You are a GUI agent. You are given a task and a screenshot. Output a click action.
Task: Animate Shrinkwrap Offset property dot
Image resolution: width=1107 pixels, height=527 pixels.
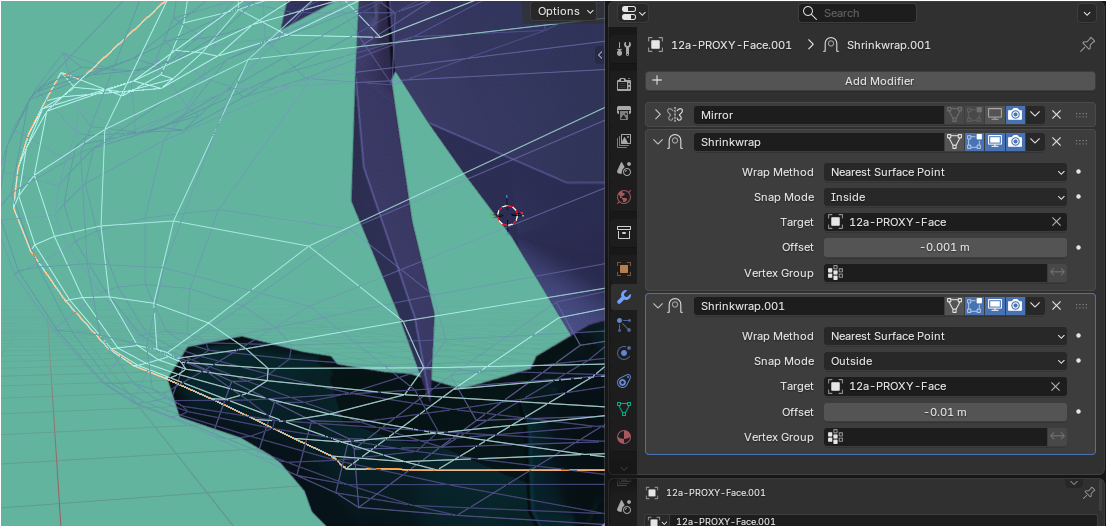1079,248
